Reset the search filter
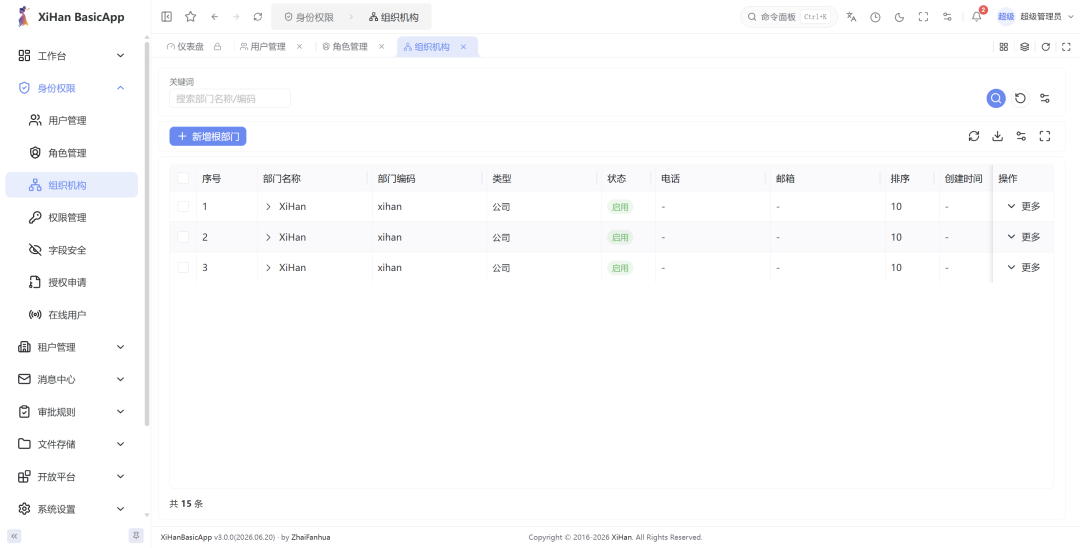The width and height of the screenshot is (1080, 548). click(x=1021, y=98)
